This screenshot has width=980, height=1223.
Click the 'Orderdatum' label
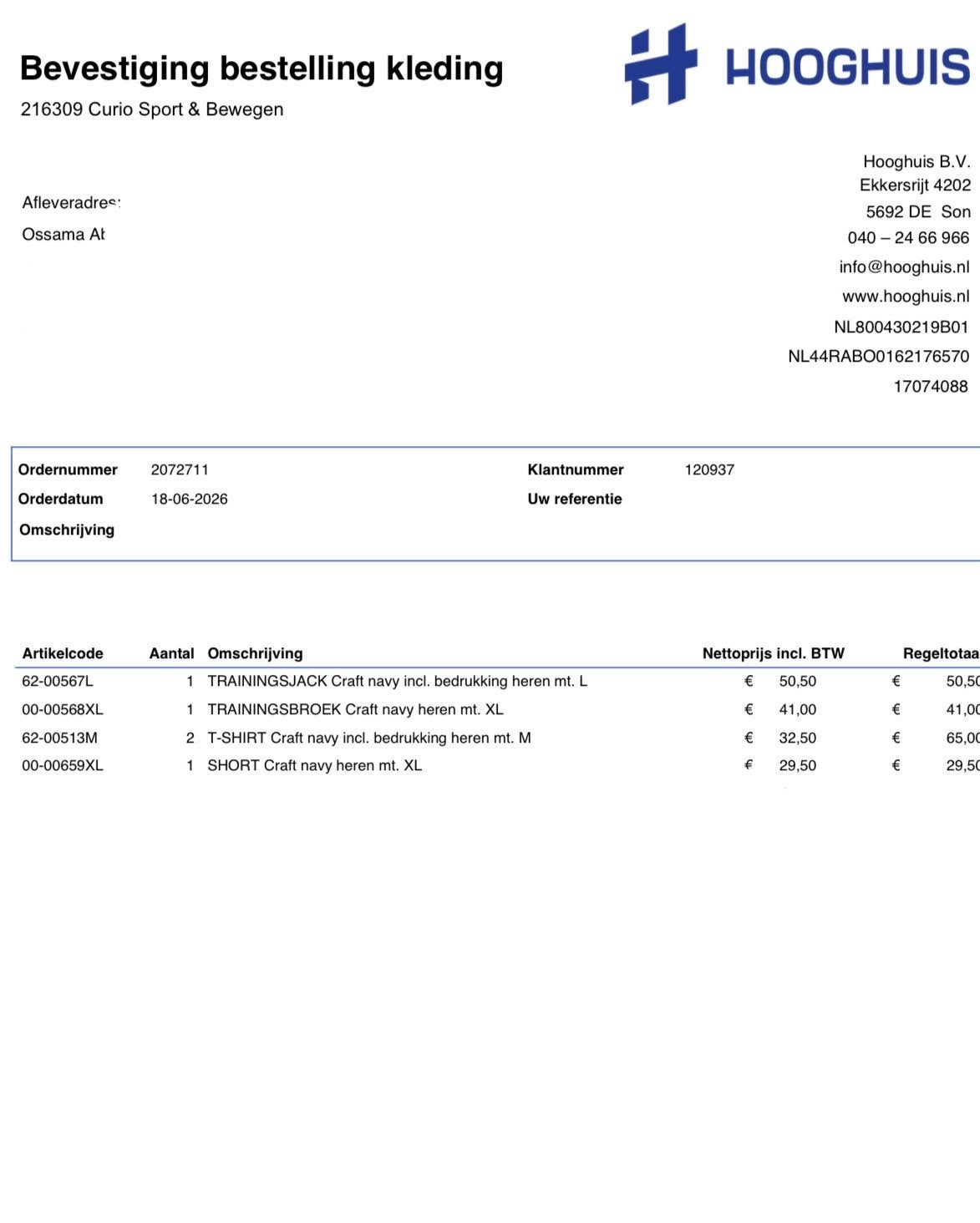point(61,499)
